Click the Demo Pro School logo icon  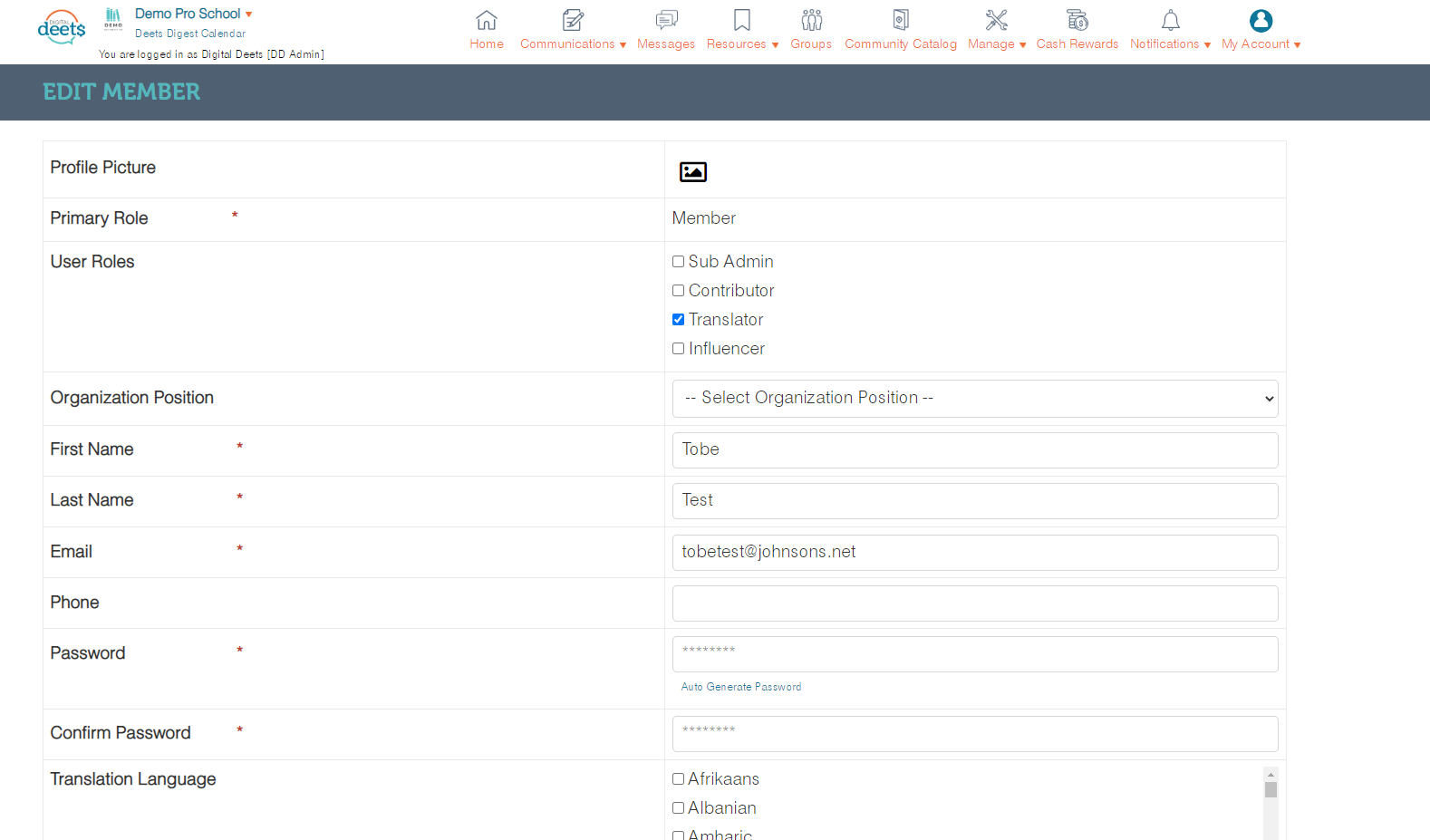(113, 18)
